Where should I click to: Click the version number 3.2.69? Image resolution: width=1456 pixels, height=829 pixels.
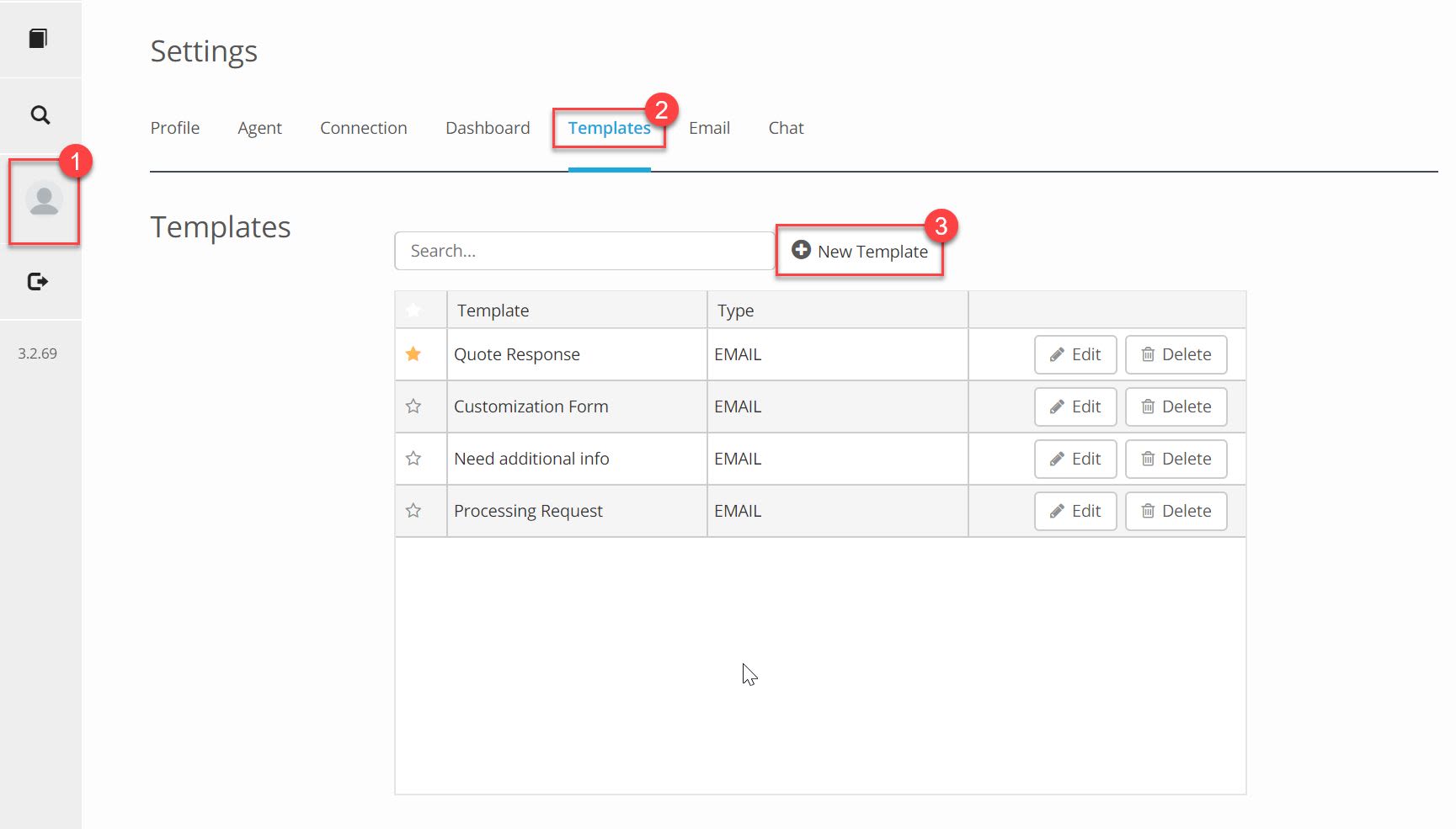(x=38, y=353)
